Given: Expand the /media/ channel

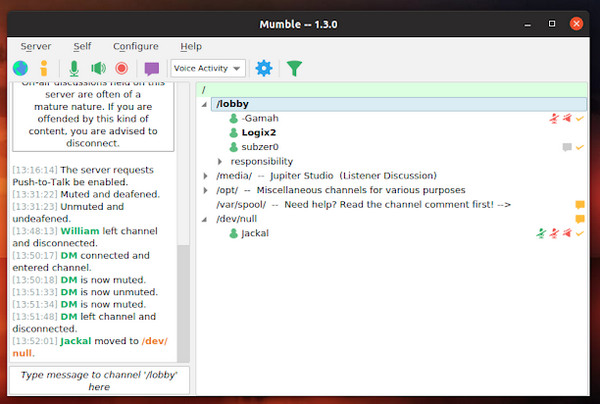Looking at the screenshot, I should click(x=205, y=176).
